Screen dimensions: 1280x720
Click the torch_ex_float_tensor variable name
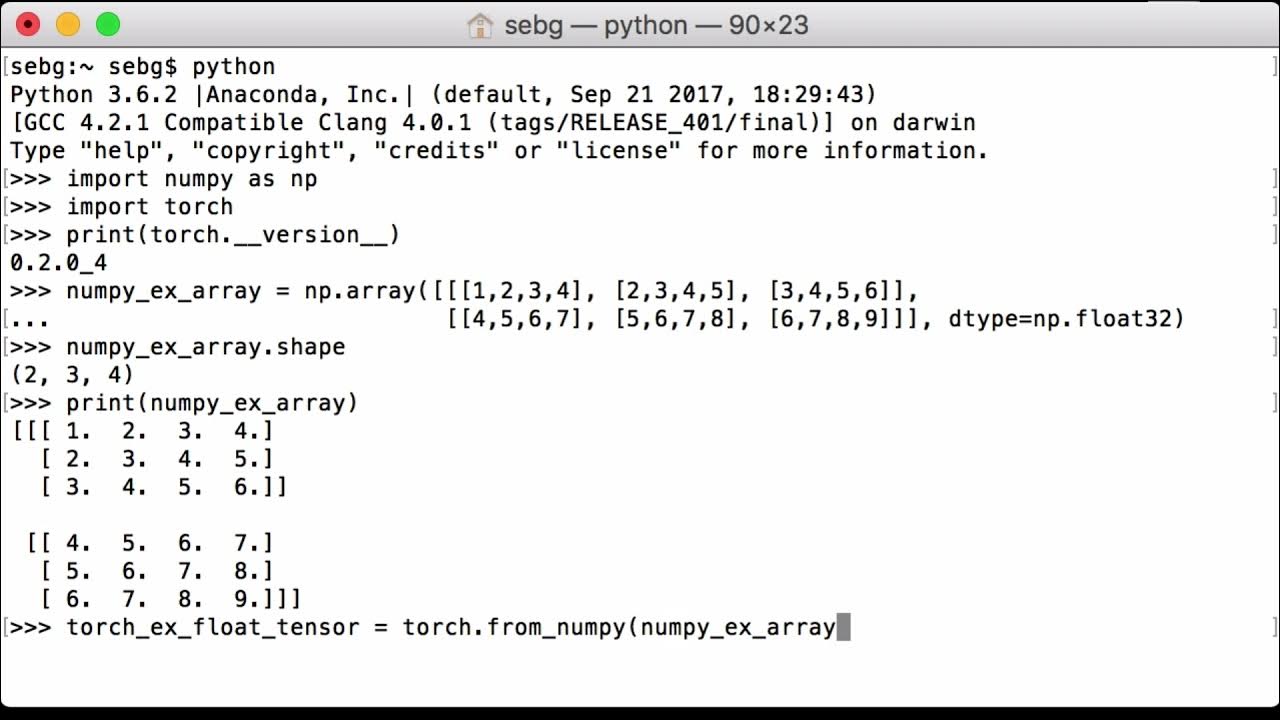pos(213,627)
